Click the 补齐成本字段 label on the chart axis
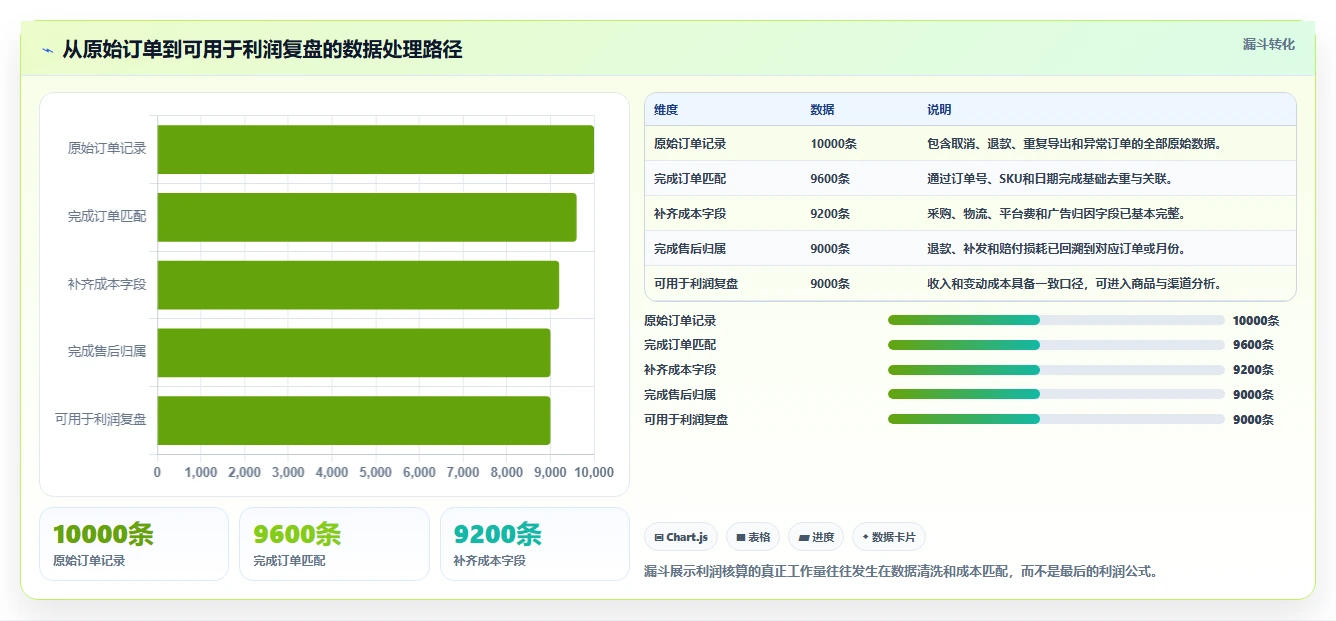Image resolution: width=1336 pixels, height=621 pixels. point(107,285)
